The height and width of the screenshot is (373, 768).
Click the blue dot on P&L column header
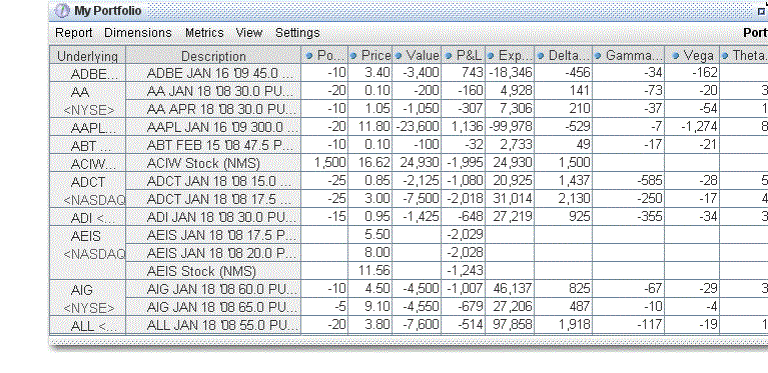tap(448, 56)
